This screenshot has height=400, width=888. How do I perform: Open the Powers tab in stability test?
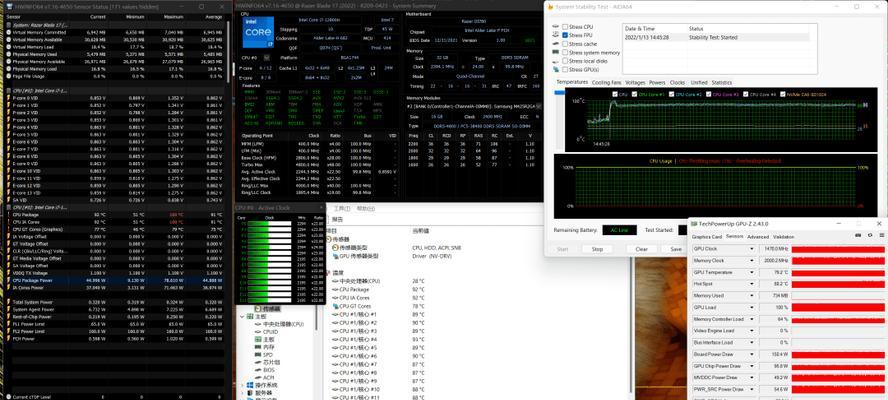(657, 83)
